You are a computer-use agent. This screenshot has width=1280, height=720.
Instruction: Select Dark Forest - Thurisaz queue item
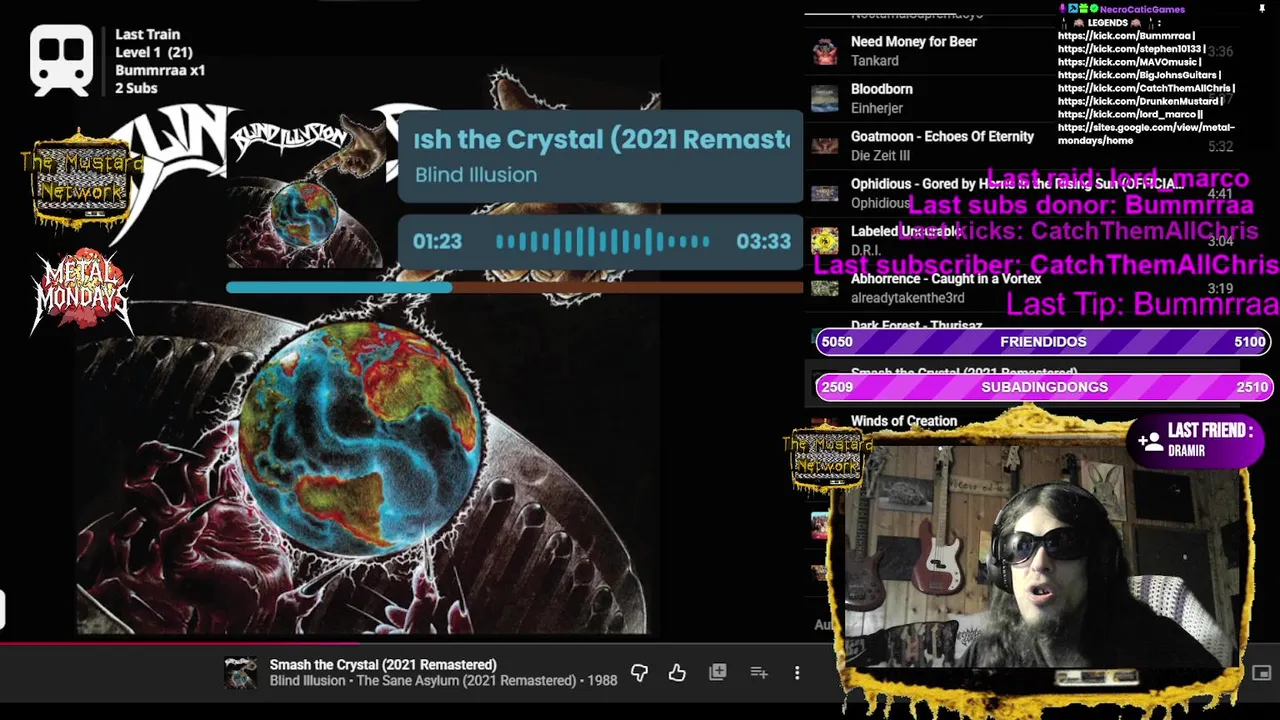click(916, 326)
